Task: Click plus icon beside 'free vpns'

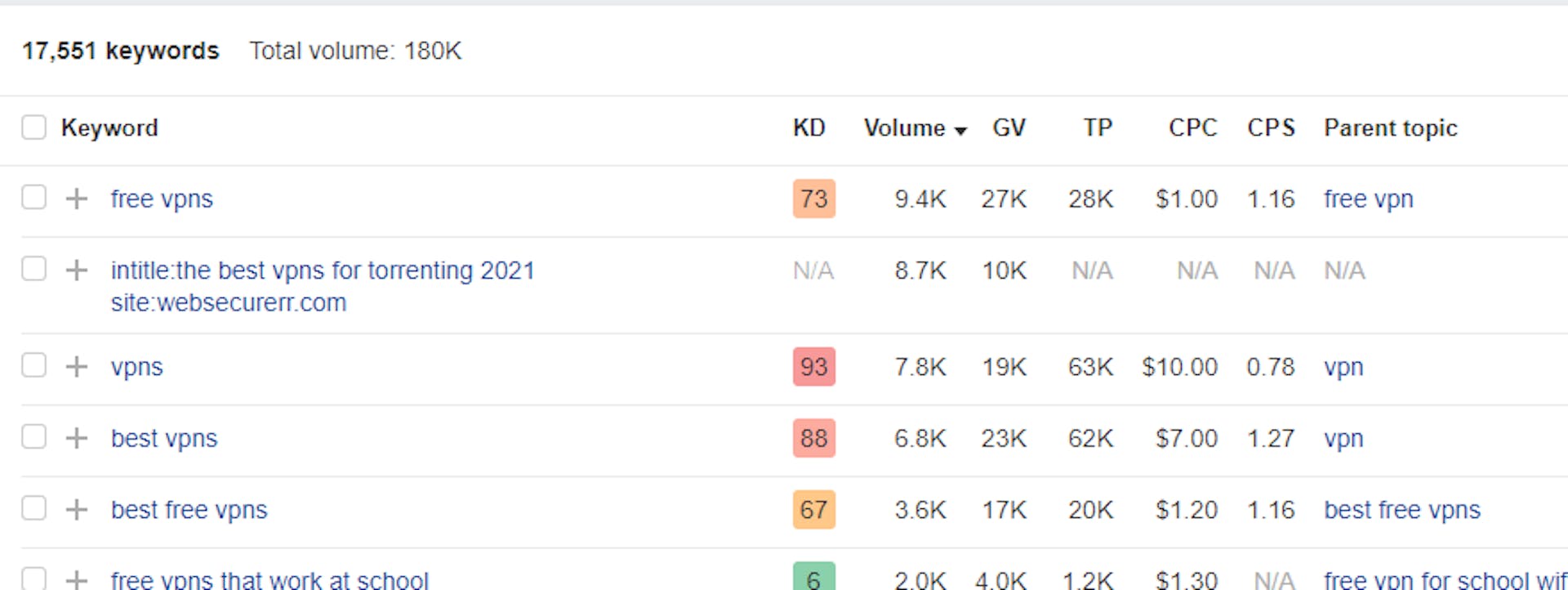Action: click(x=77, y=199)
